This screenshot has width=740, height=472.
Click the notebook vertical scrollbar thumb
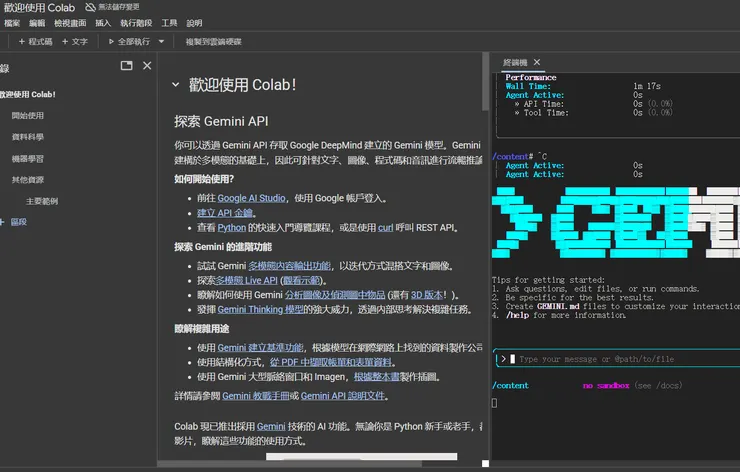485,81
